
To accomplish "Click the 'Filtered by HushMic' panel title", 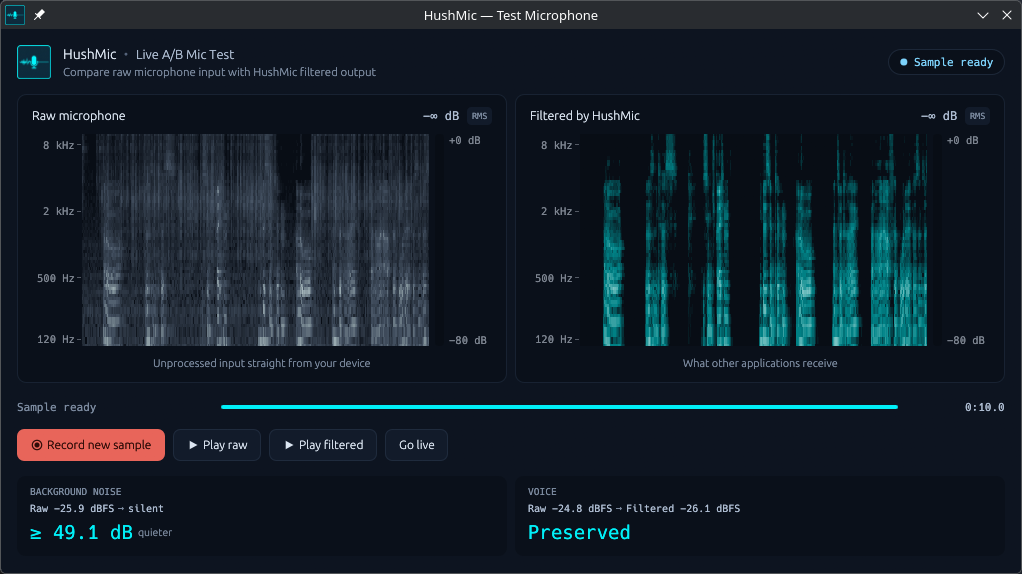I will coord(585,116).
